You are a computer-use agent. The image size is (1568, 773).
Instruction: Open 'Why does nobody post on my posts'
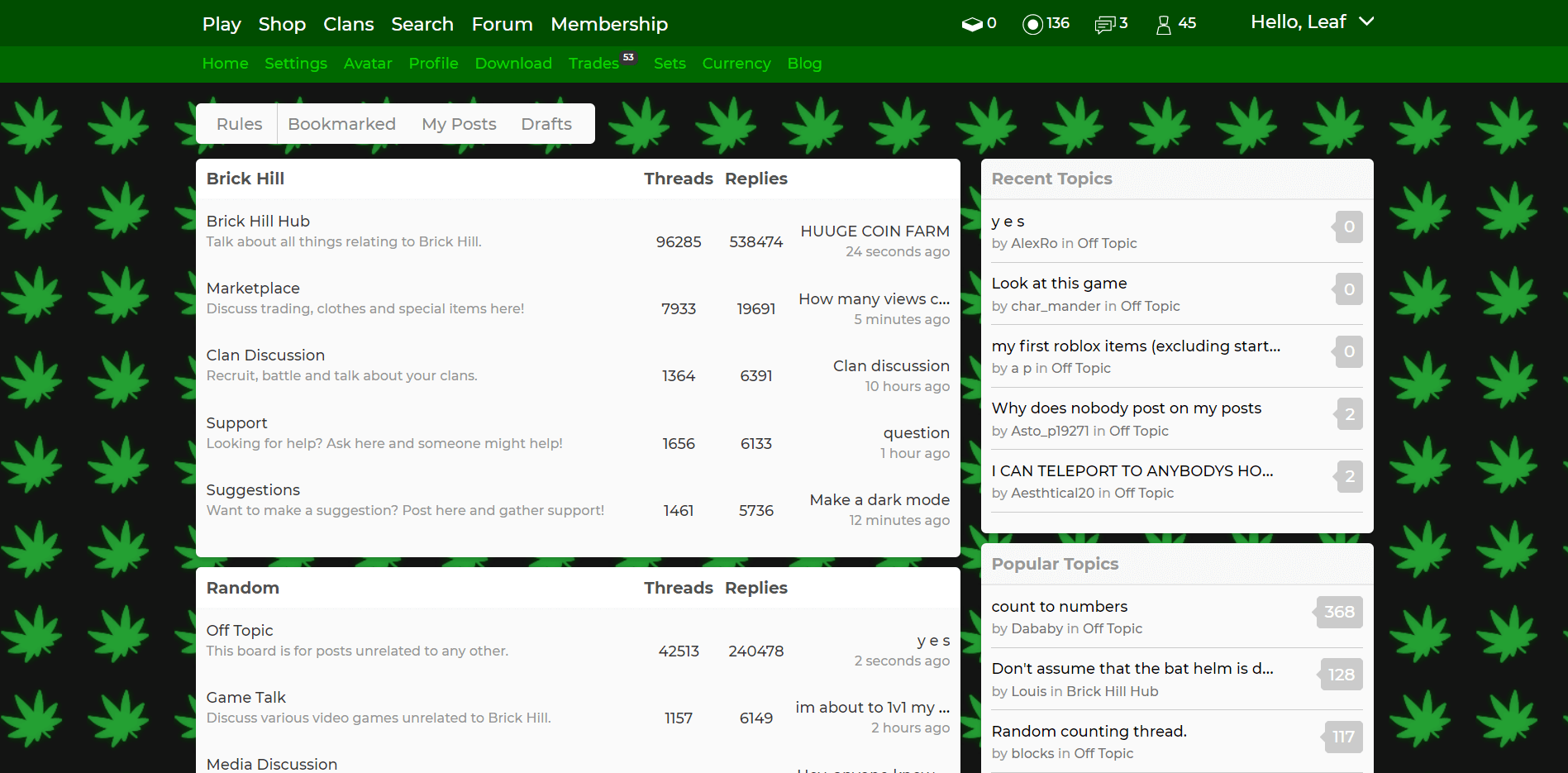(x=1126, y=408)
